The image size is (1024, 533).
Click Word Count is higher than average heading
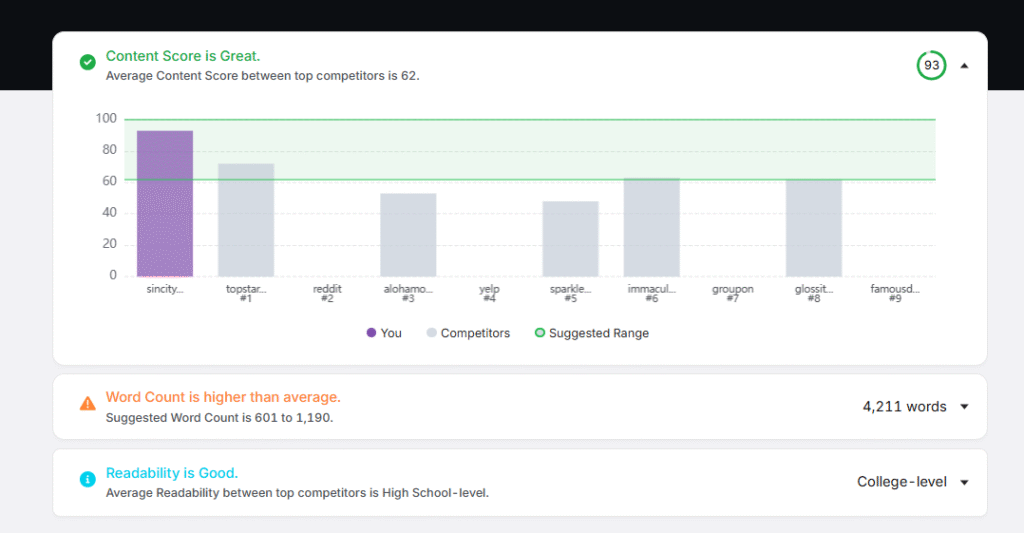[x=223, y=397]
